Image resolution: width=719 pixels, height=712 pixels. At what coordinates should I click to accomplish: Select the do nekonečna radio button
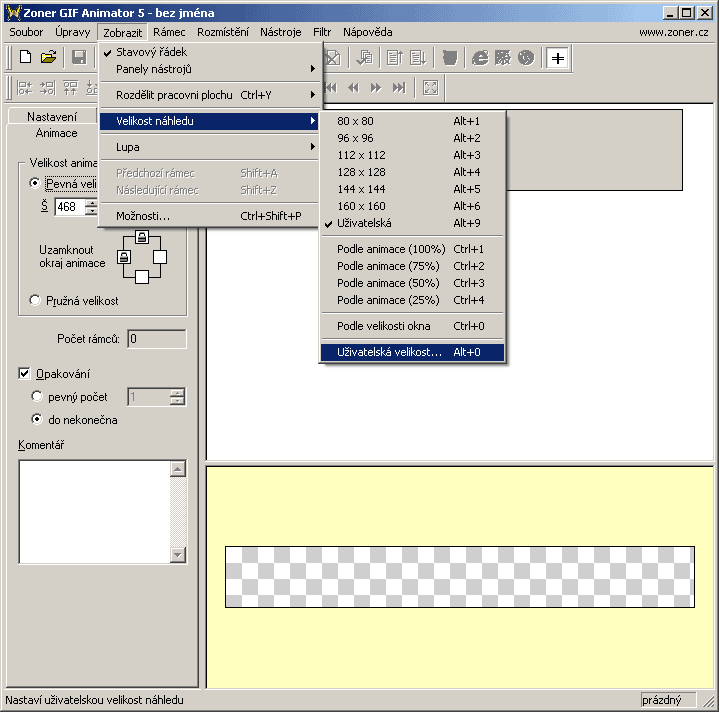37,419
